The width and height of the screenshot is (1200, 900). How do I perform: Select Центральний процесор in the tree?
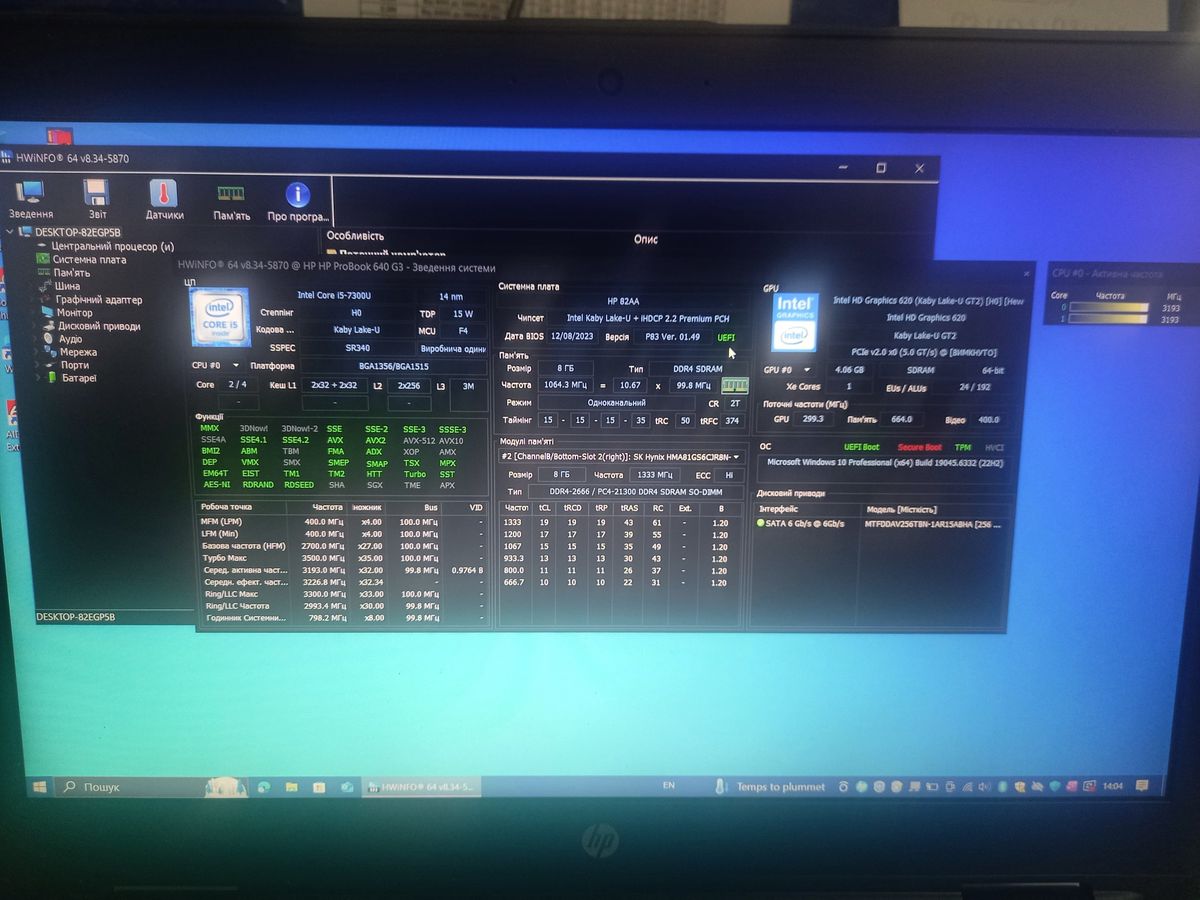pos(112,246)
